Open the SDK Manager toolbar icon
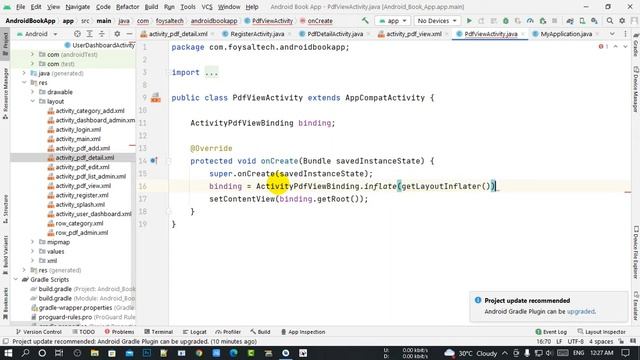 coord(594,20)
